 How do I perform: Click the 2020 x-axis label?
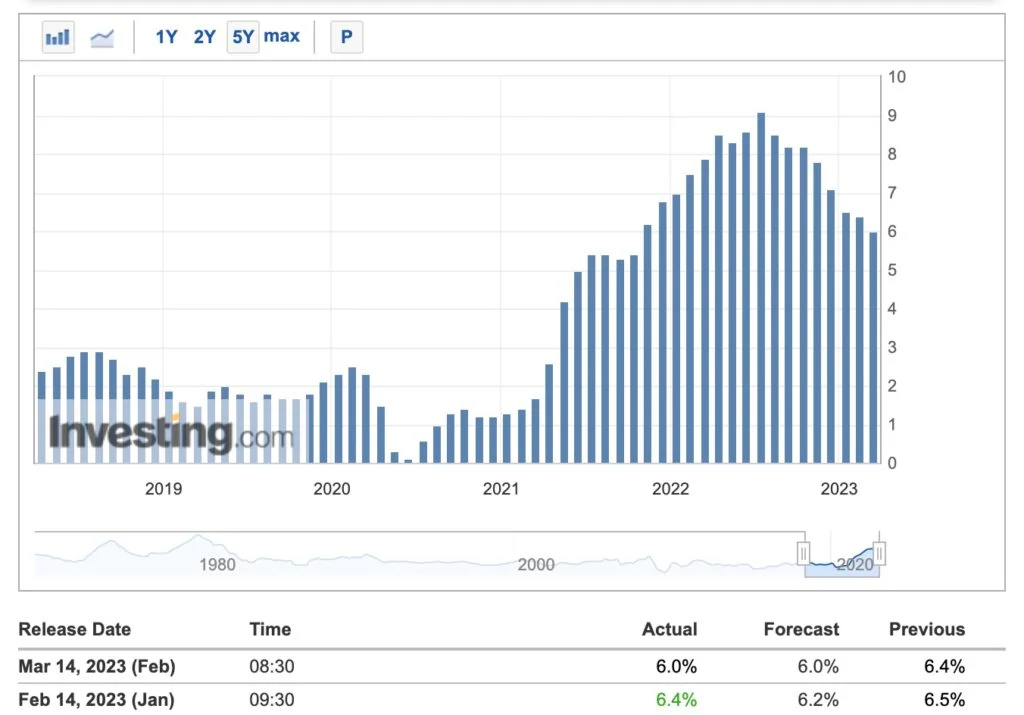(x=332, y=488)
